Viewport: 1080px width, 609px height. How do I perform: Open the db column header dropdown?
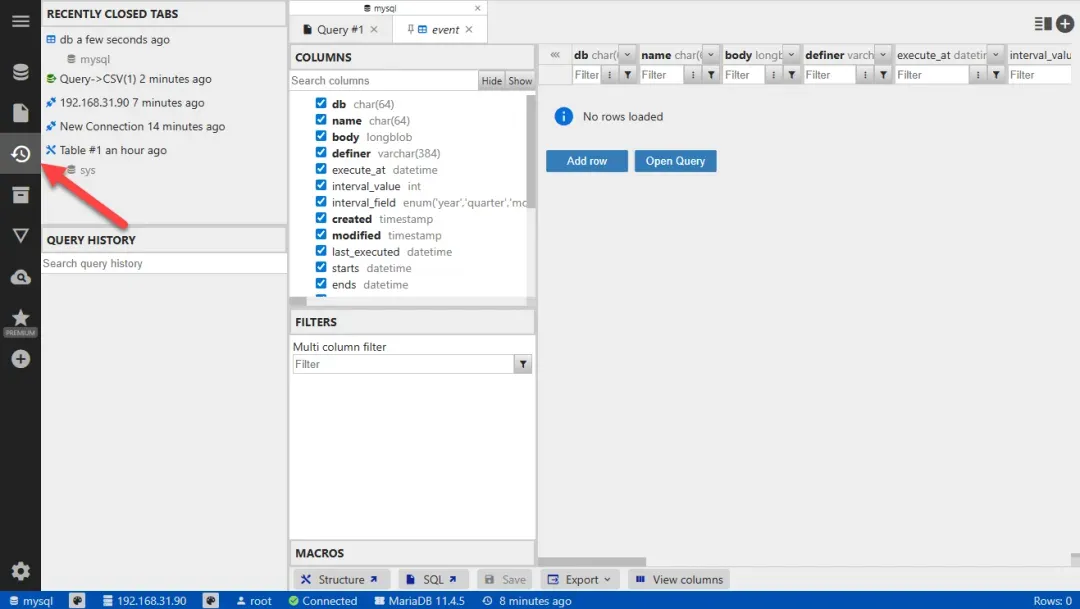point(627,55)
